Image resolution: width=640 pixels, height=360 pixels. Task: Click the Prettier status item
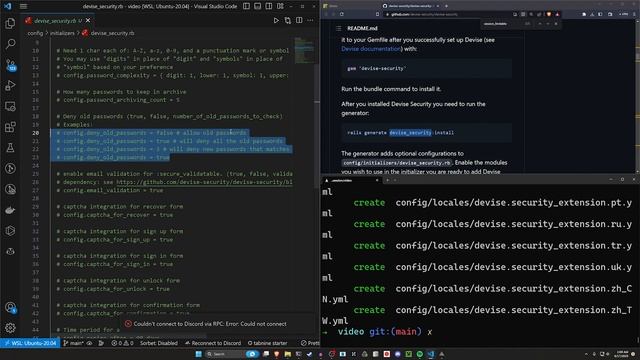(310, 343)
